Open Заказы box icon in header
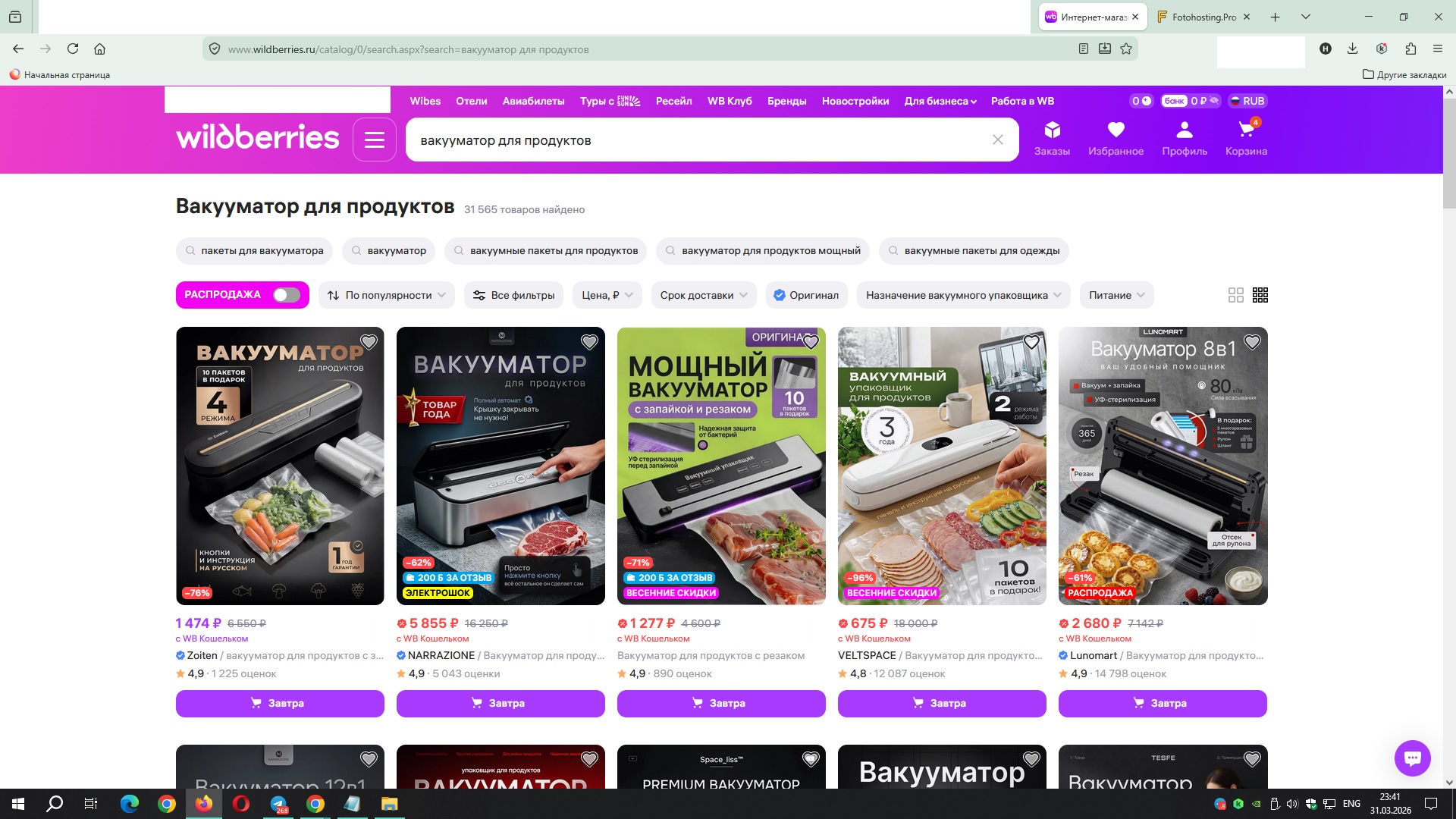The height and width of the screenshot is (819, 1456). (x=1052, y=130)
